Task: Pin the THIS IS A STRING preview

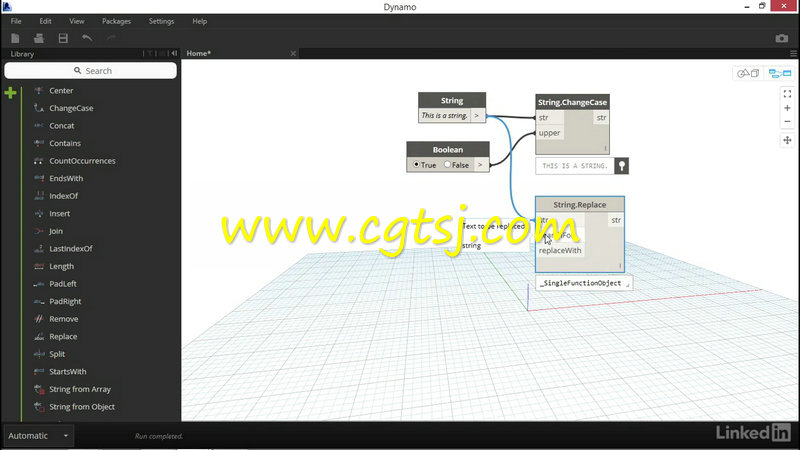Action: pos(621,166)
